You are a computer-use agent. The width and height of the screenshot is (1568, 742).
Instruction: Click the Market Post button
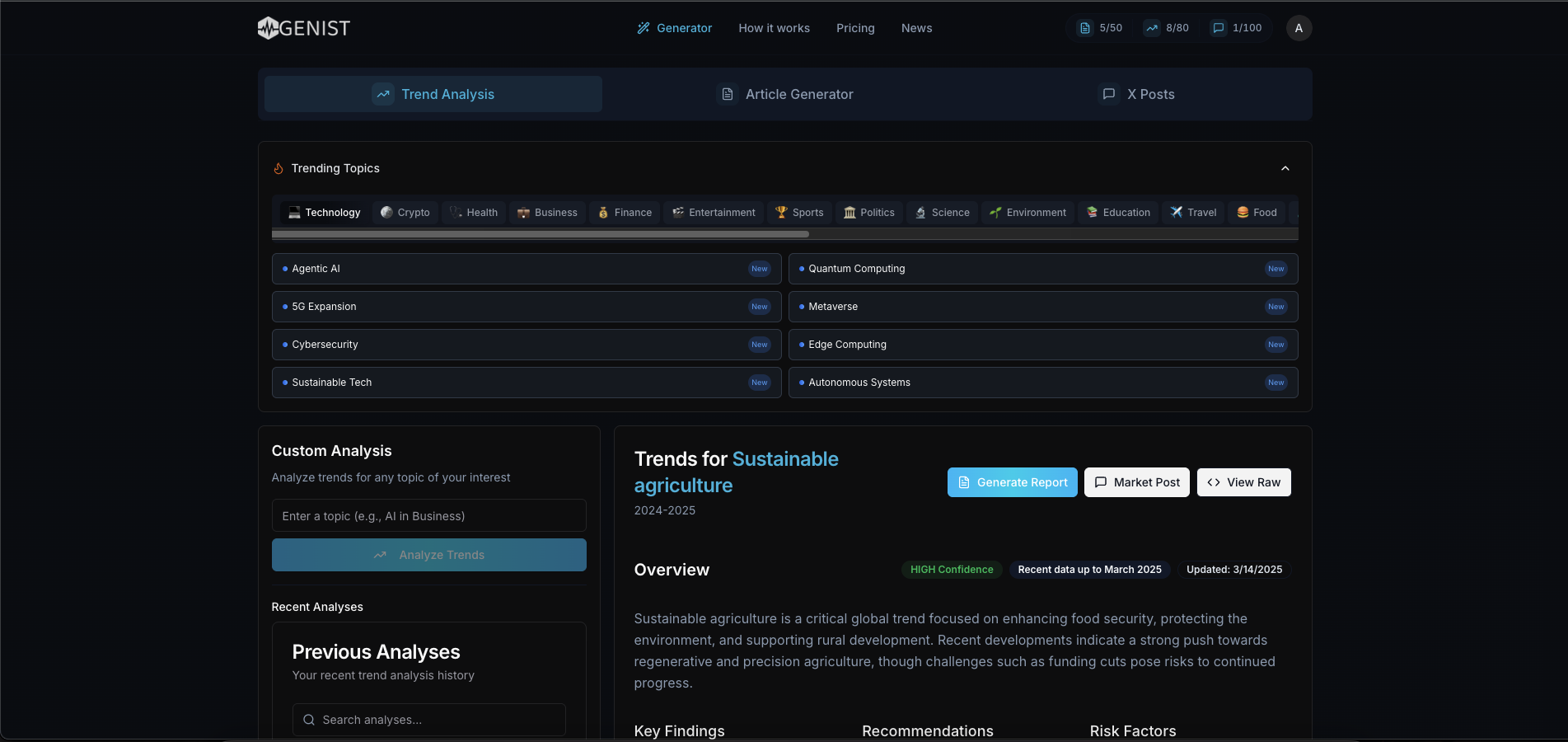(x=1136, y=482)
